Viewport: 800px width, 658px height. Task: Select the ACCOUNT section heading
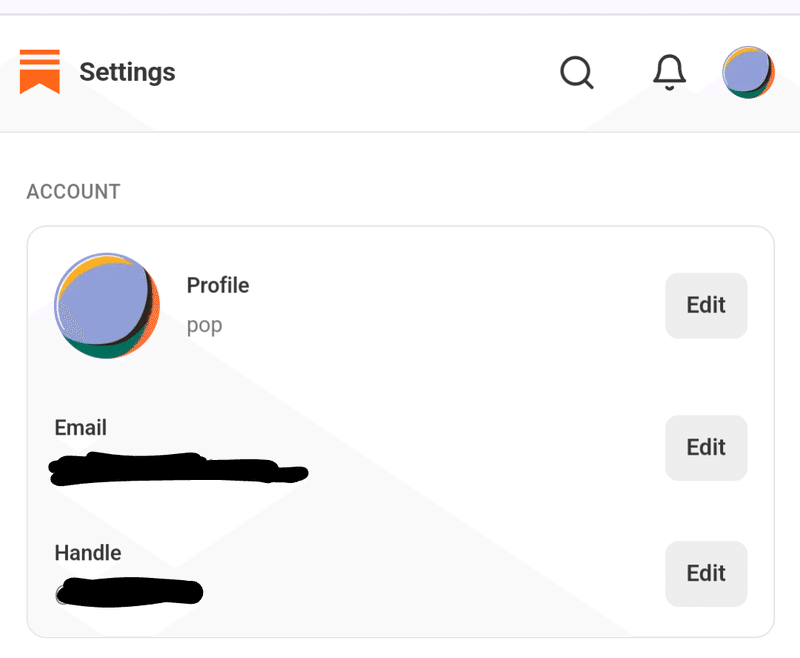[x=73, y=192]
